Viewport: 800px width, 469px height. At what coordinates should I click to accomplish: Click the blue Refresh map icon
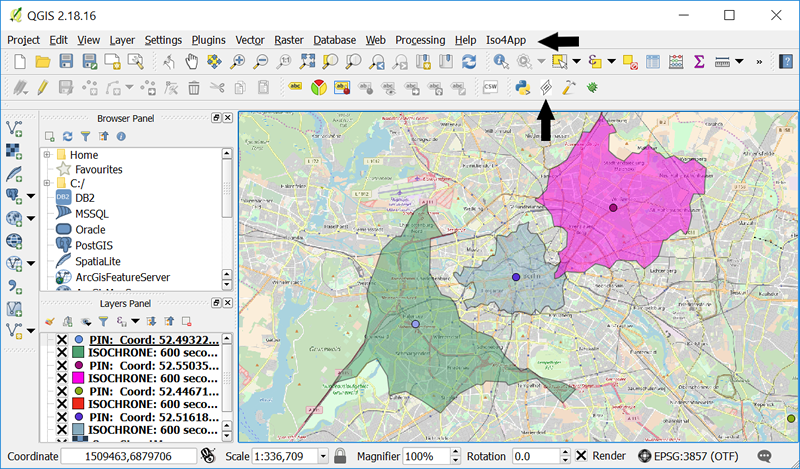point(469,62)
